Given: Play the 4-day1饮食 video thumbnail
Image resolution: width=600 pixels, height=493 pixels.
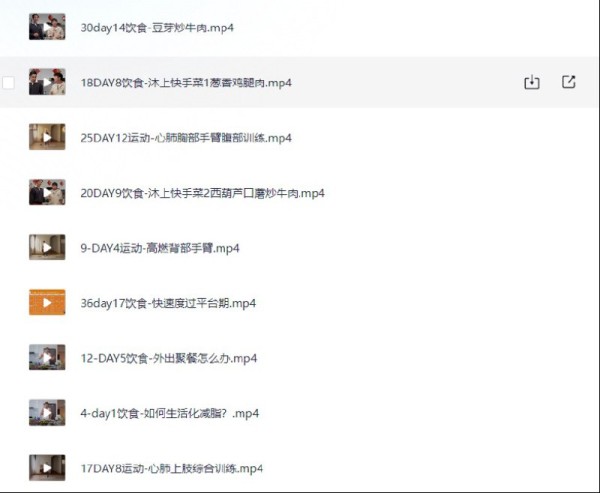Looking at the screenshot, I should click(x=47, y=413).
